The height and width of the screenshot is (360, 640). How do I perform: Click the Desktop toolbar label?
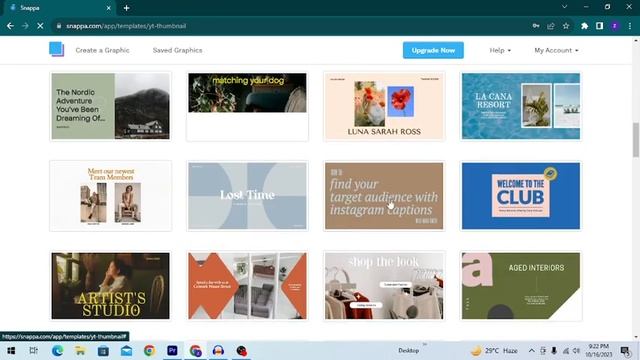(409, 351)
